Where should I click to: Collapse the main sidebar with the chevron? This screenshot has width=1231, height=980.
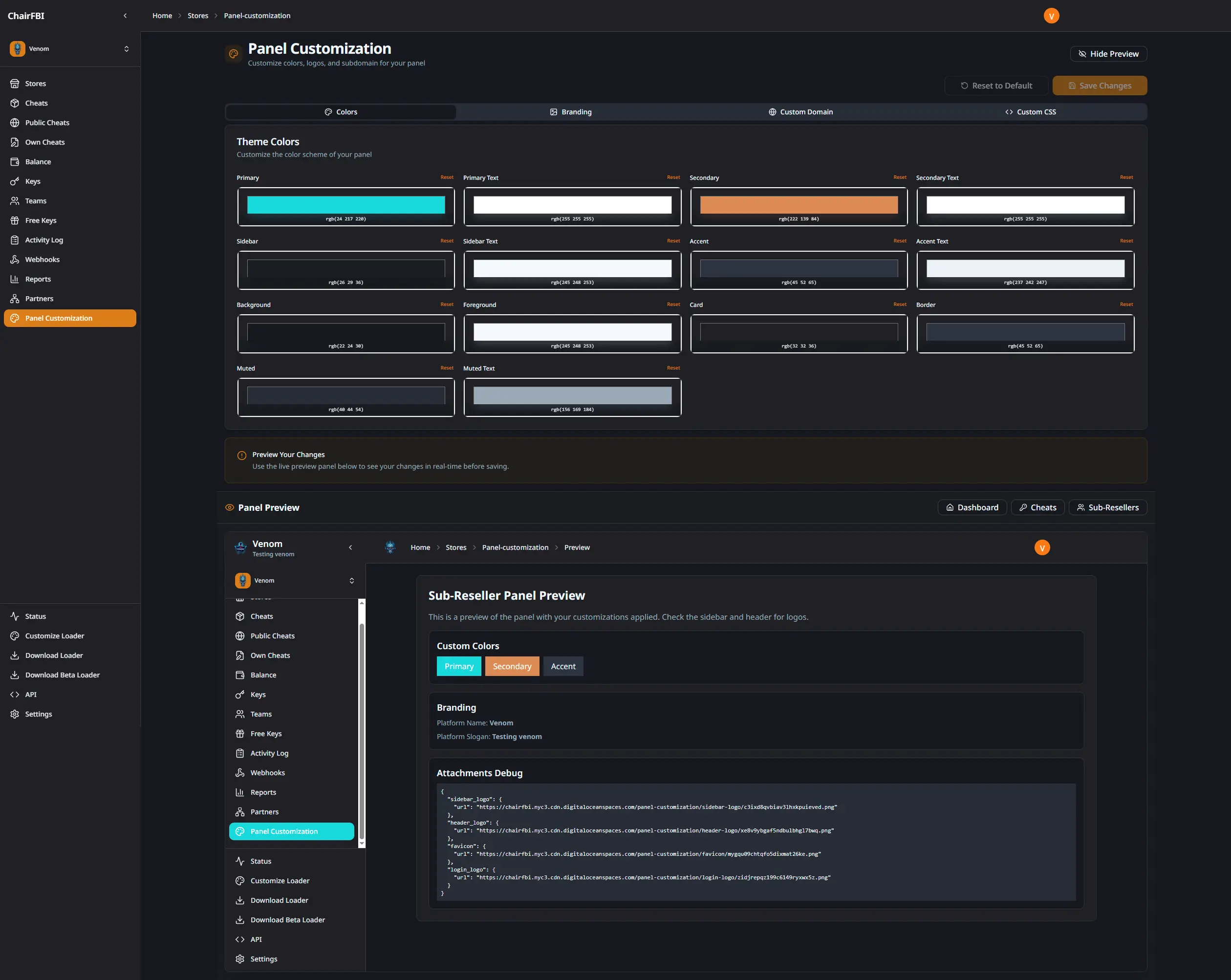point(126,16)
